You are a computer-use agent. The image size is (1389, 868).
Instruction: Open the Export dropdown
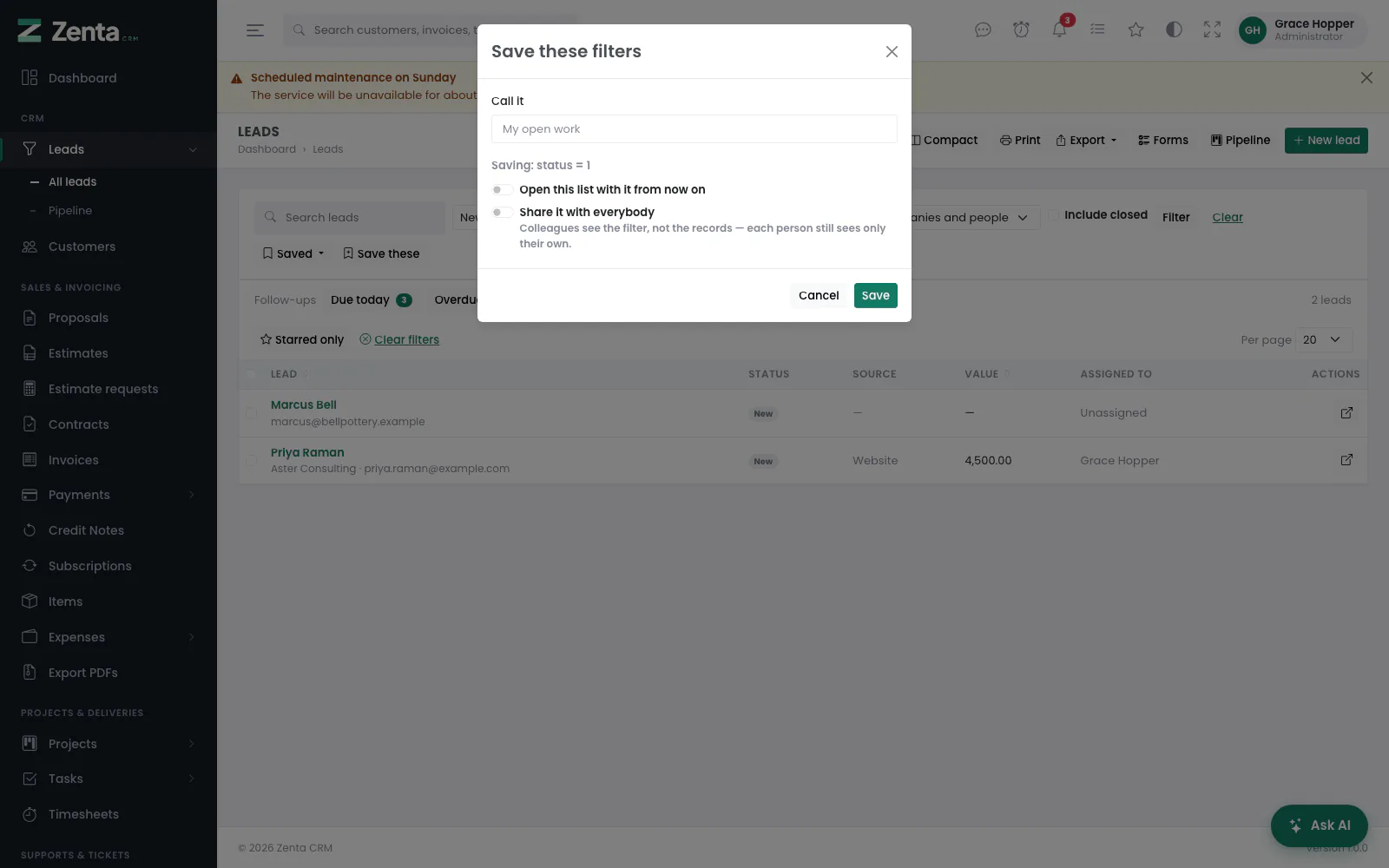1086,141
